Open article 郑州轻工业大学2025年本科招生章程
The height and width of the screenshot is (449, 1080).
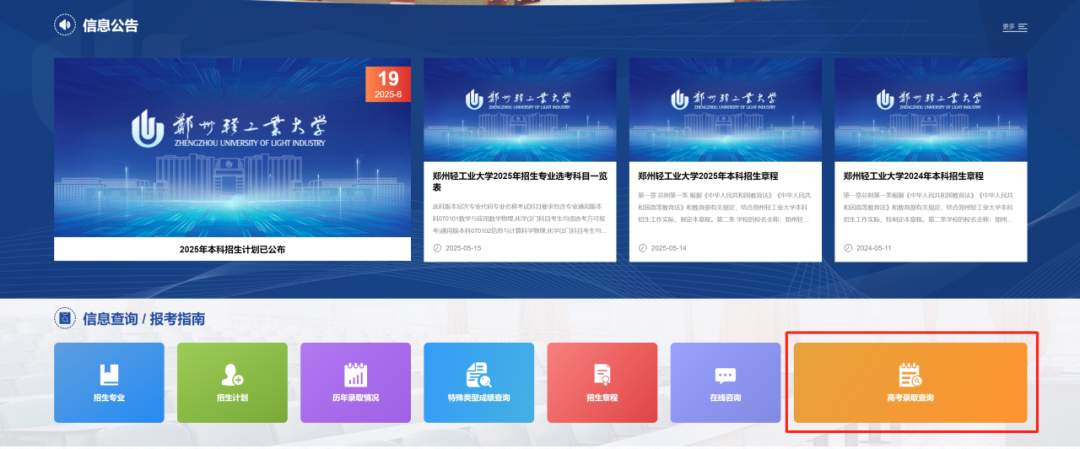click(708, 176)
